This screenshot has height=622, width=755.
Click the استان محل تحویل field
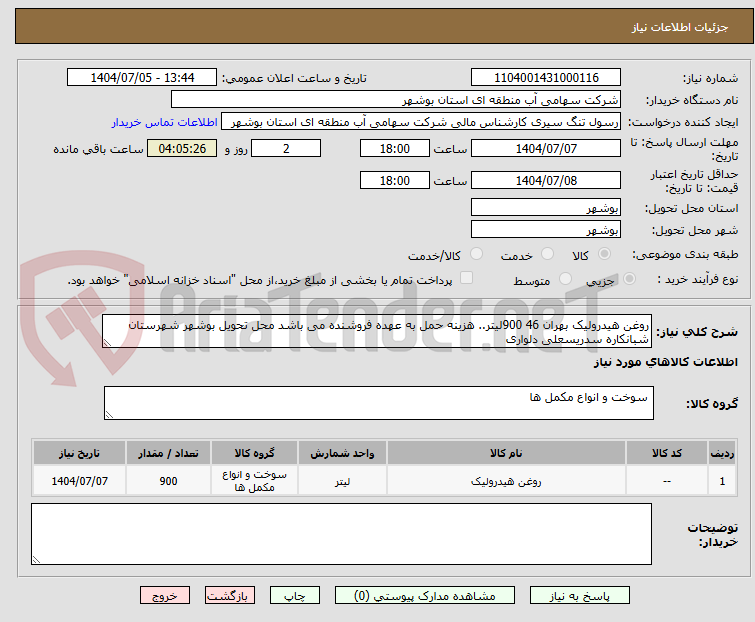[546, 207]
